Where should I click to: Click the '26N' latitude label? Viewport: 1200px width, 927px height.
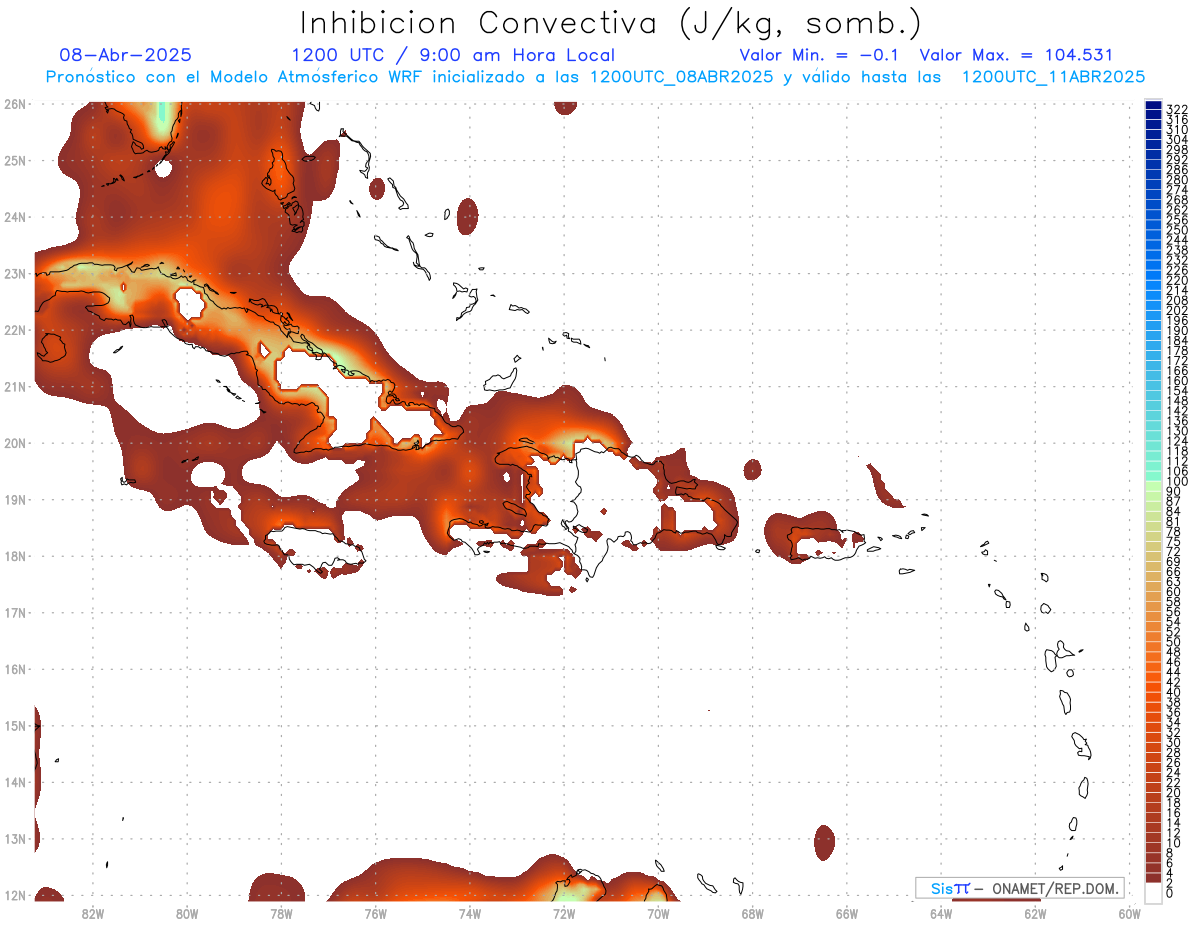pos(15,104)
